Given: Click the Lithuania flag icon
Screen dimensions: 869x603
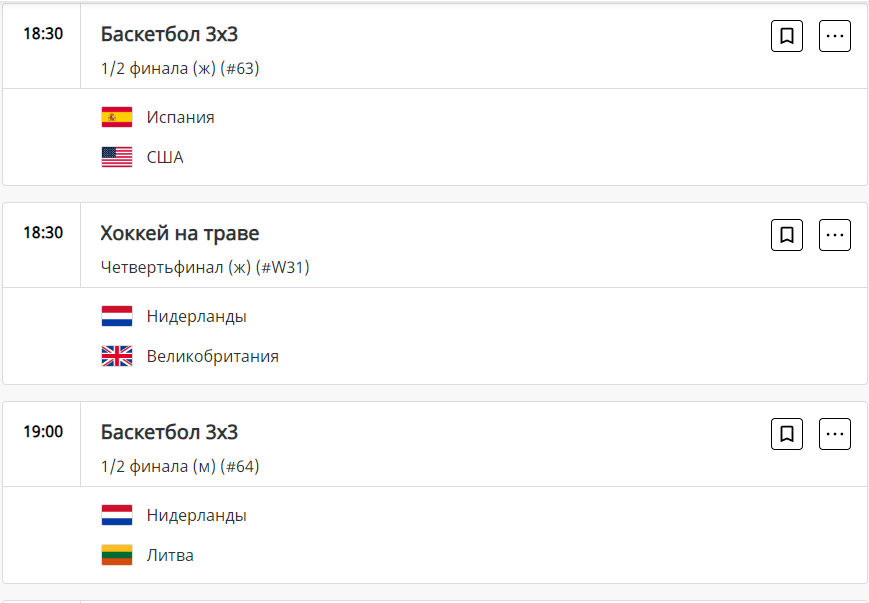Looking at the screenshot, I should (x=117, y=555).
